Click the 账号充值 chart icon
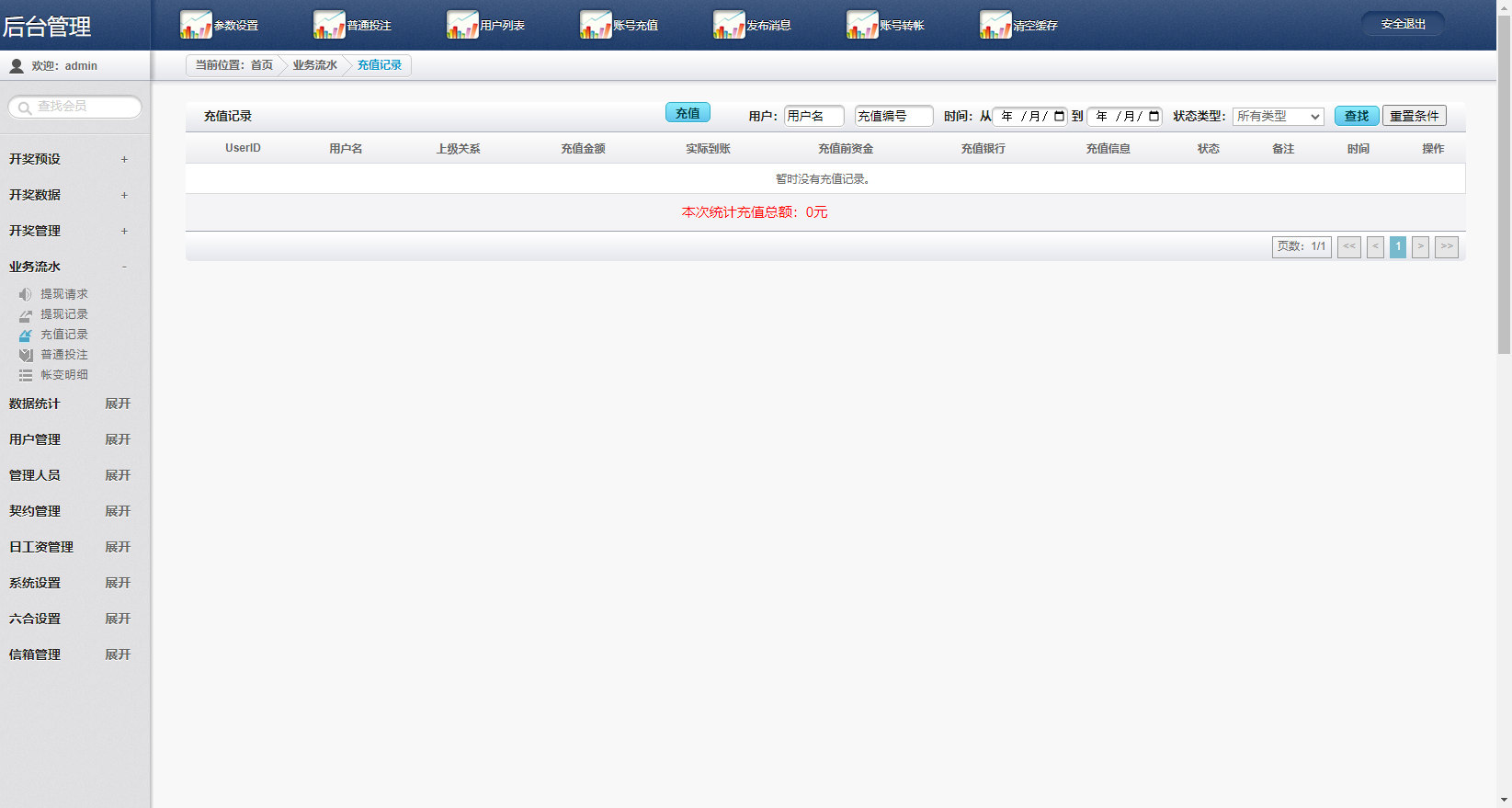1512x808 pixels. (x=596, y=25)
